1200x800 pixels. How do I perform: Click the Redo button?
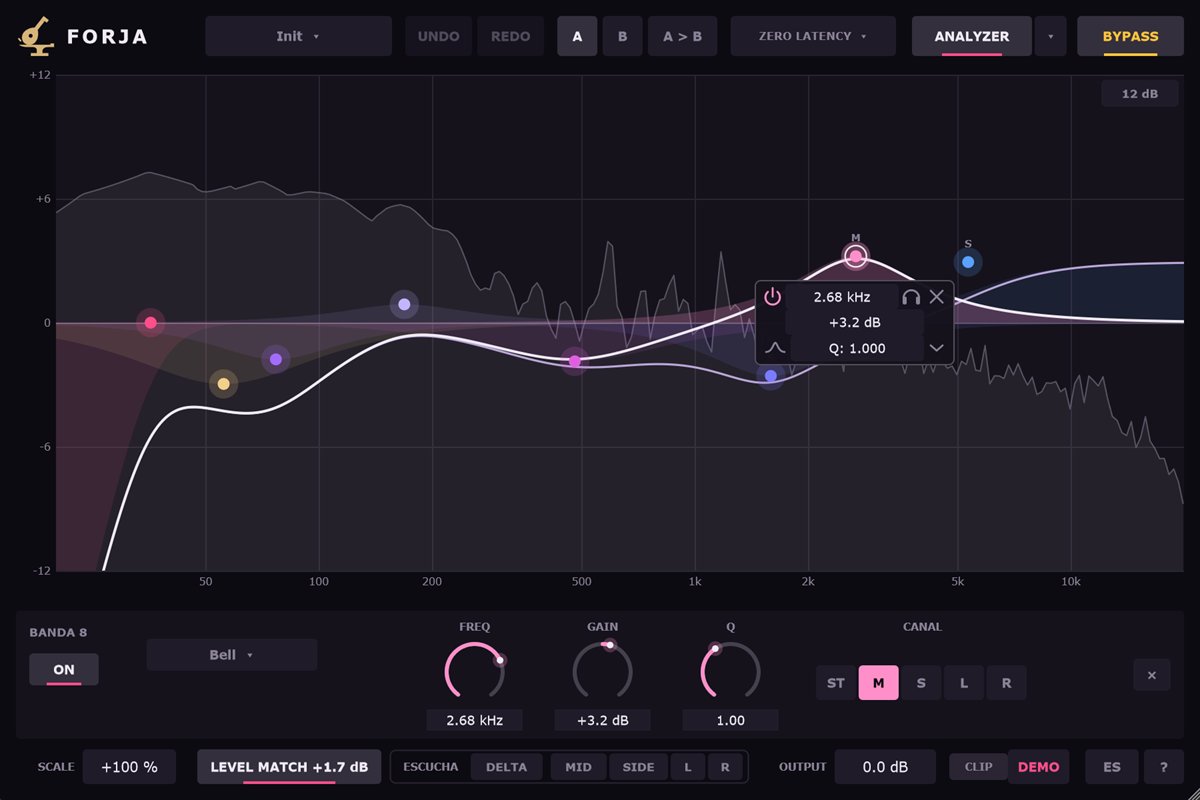click(510, 36)
